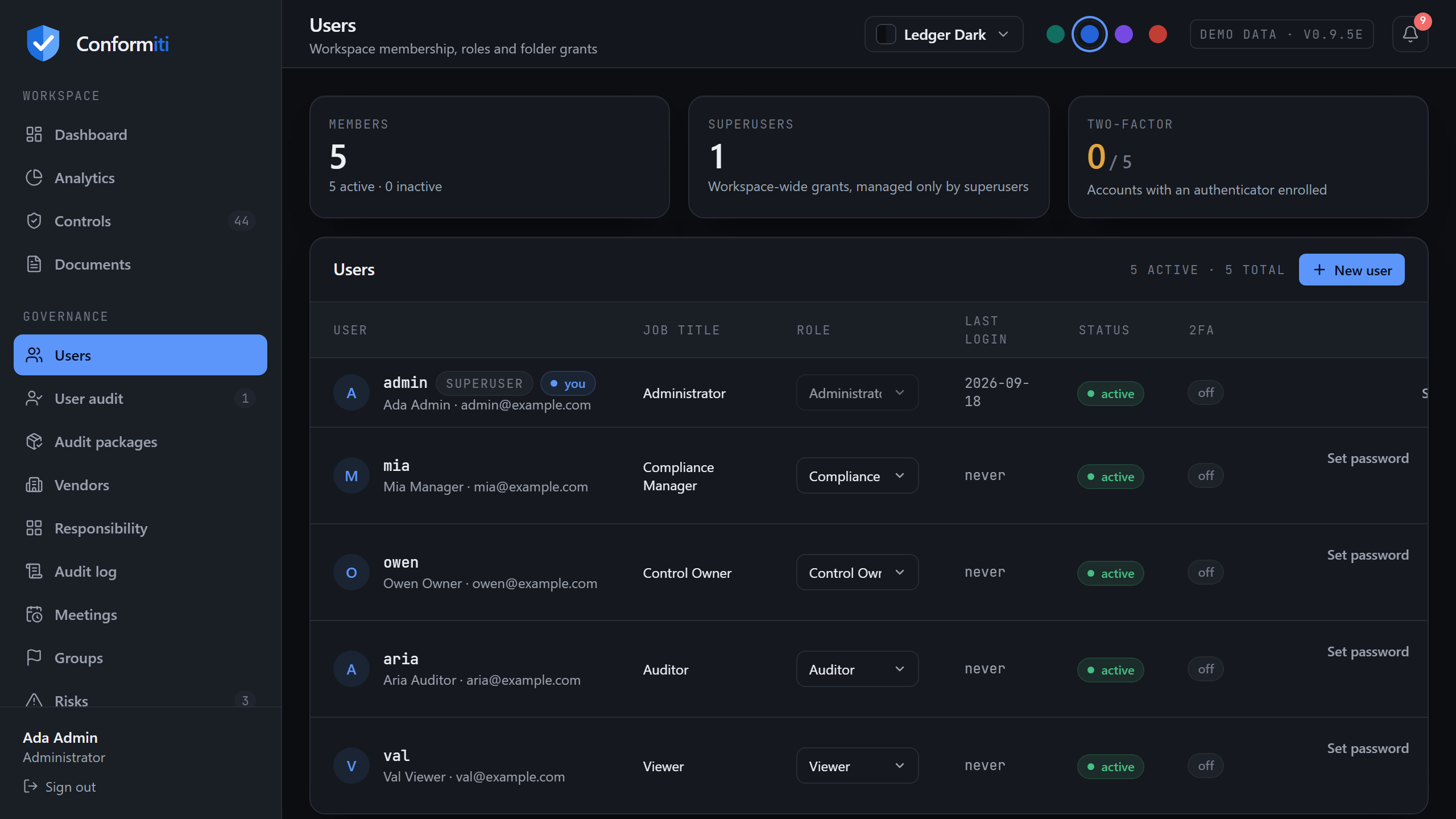Click the Audit log scroll icon
This screenshot has width=1456, height=819.
[x=34, y=571]
